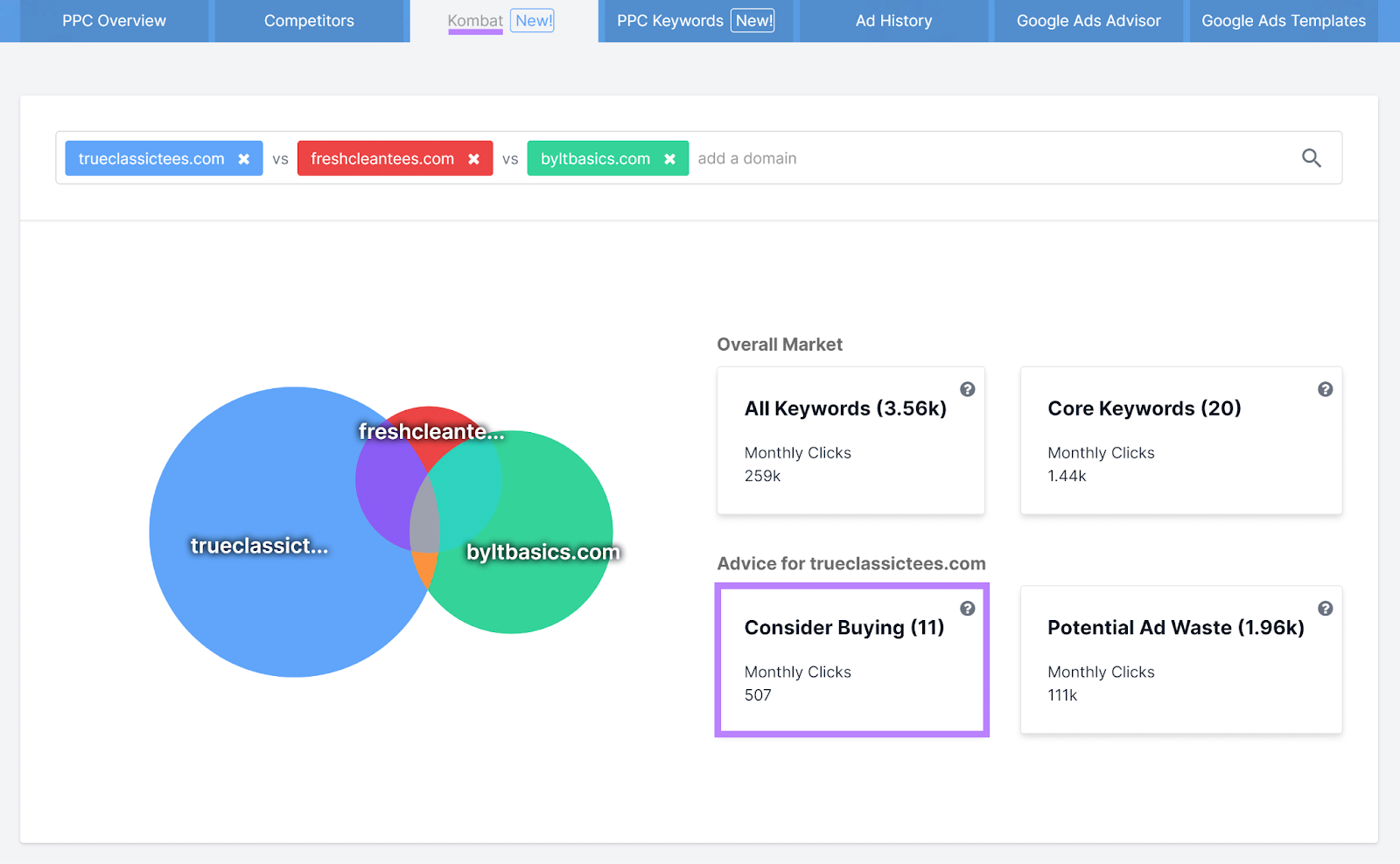Open the Ad History tab
Screen dimensions: 1400x864
[893, 21]
